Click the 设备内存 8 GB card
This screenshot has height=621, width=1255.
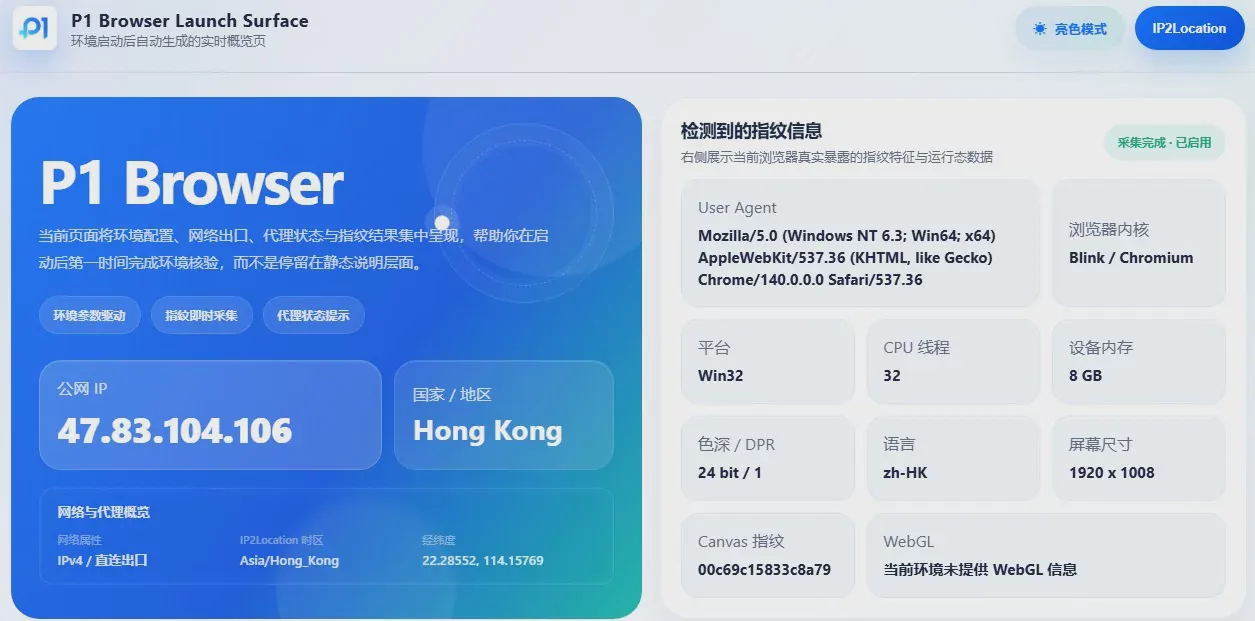click(x=1138, y=362)
